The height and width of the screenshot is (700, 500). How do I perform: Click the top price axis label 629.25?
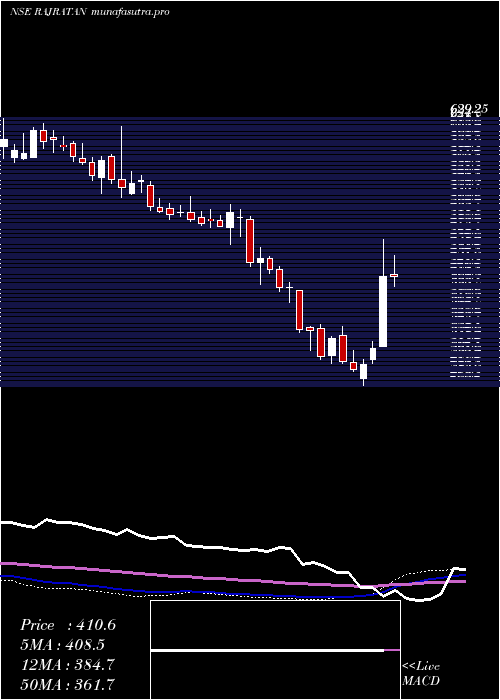(x=469, y=108)
